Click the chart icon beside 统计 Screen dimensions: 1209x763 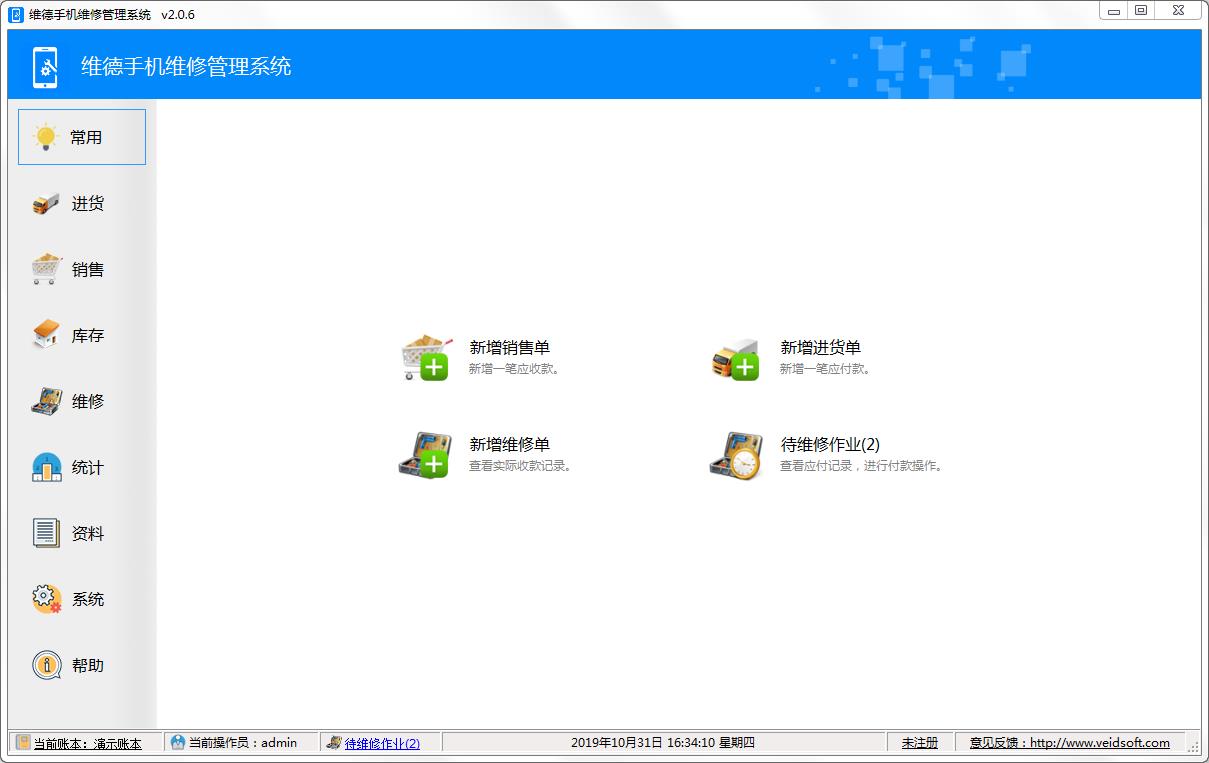tap(46, 467)
